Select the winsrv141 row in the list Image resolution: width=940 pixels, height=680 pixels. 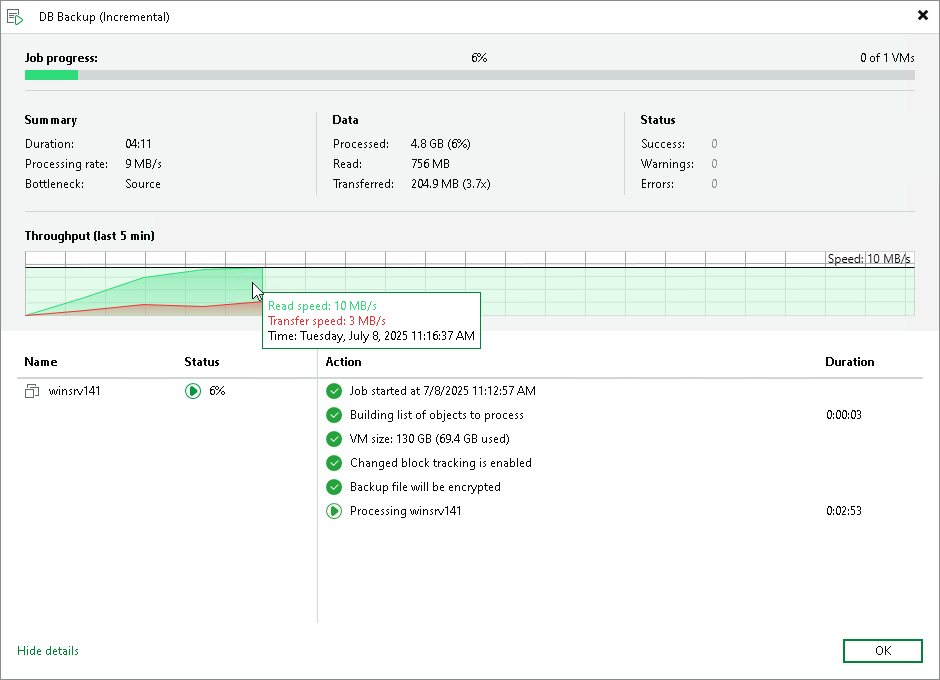coord(74,391)
